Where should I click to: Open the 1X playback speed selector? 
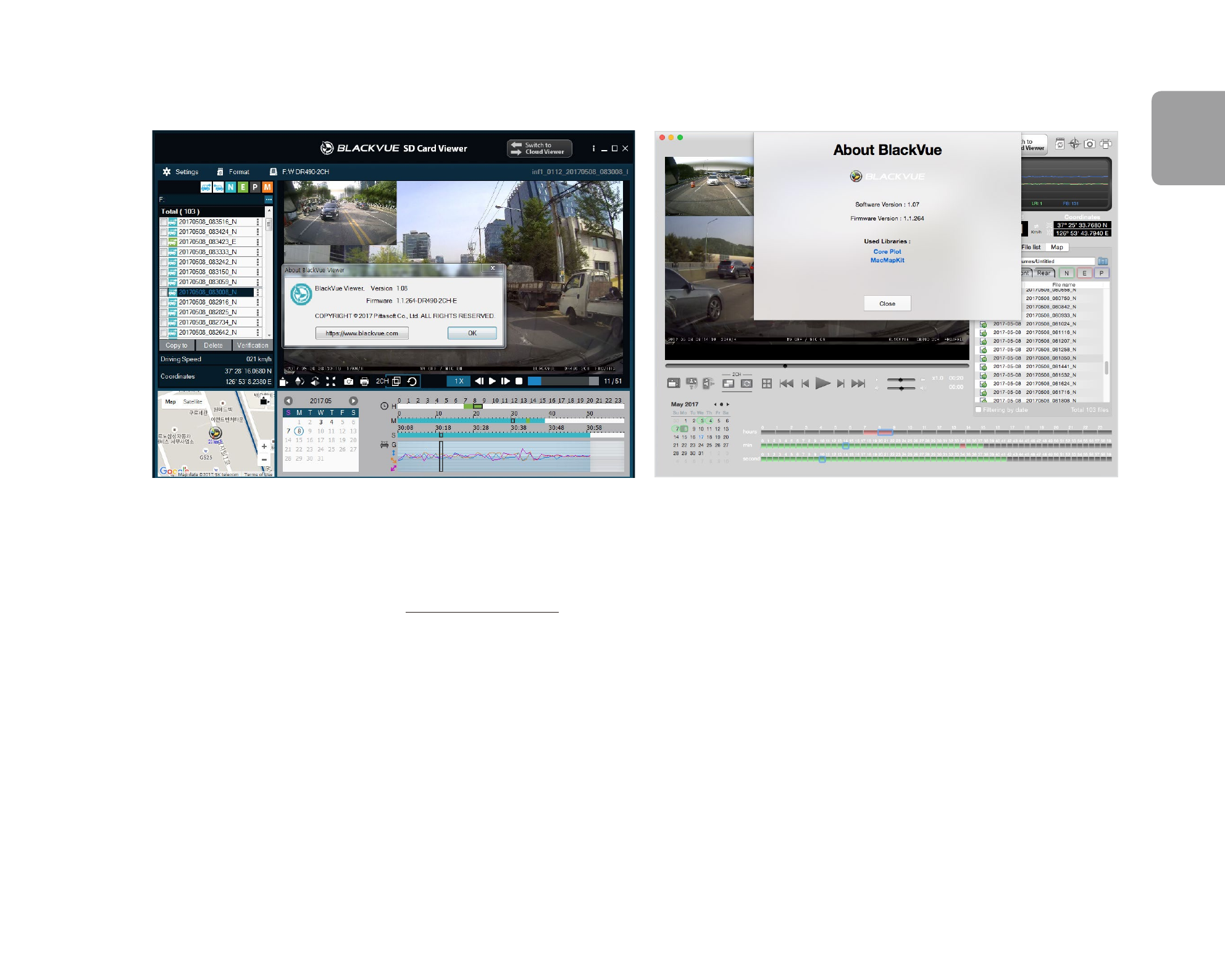[x=458, y=382]
